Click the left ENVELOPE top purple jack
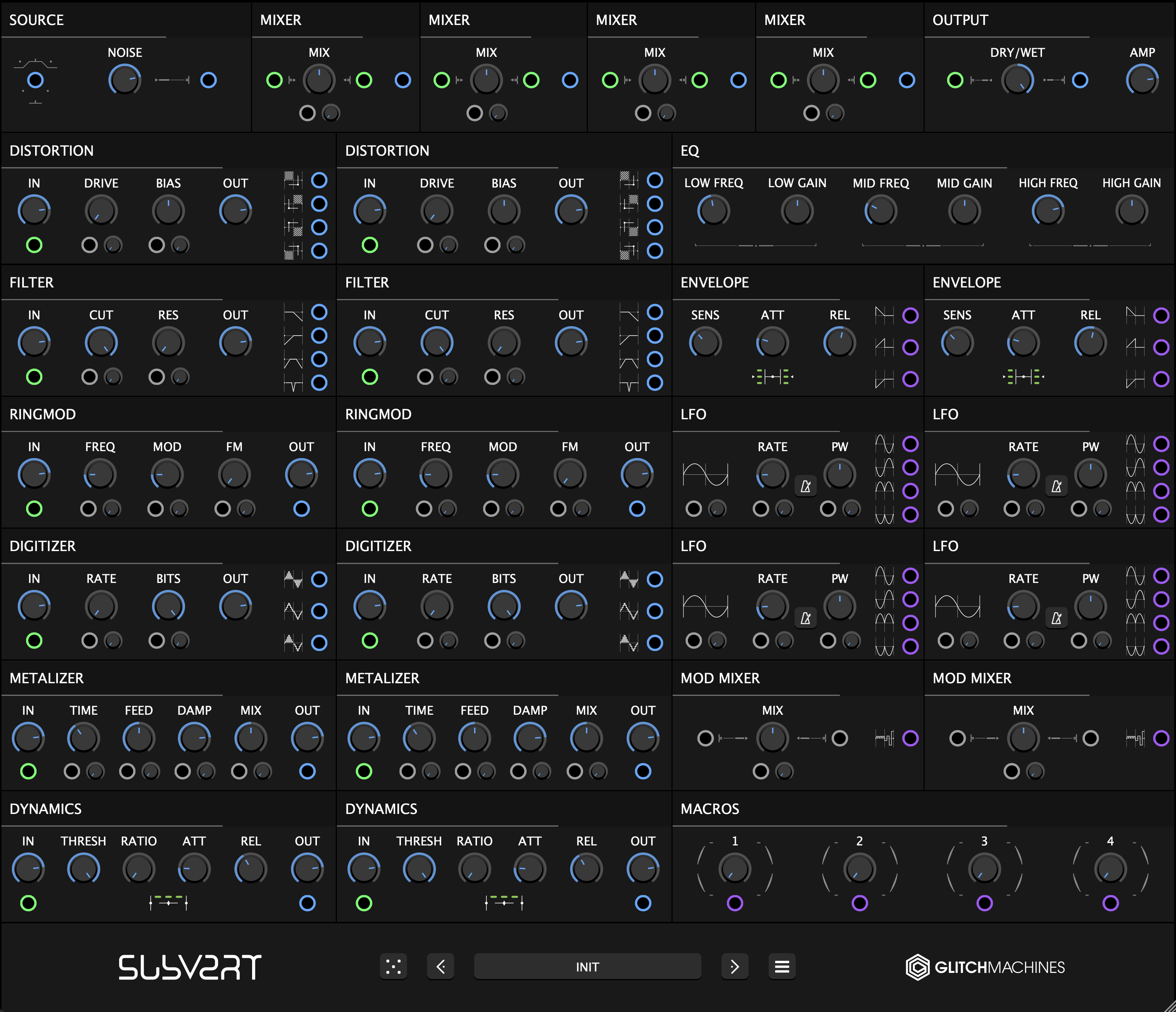 point(911,315)
